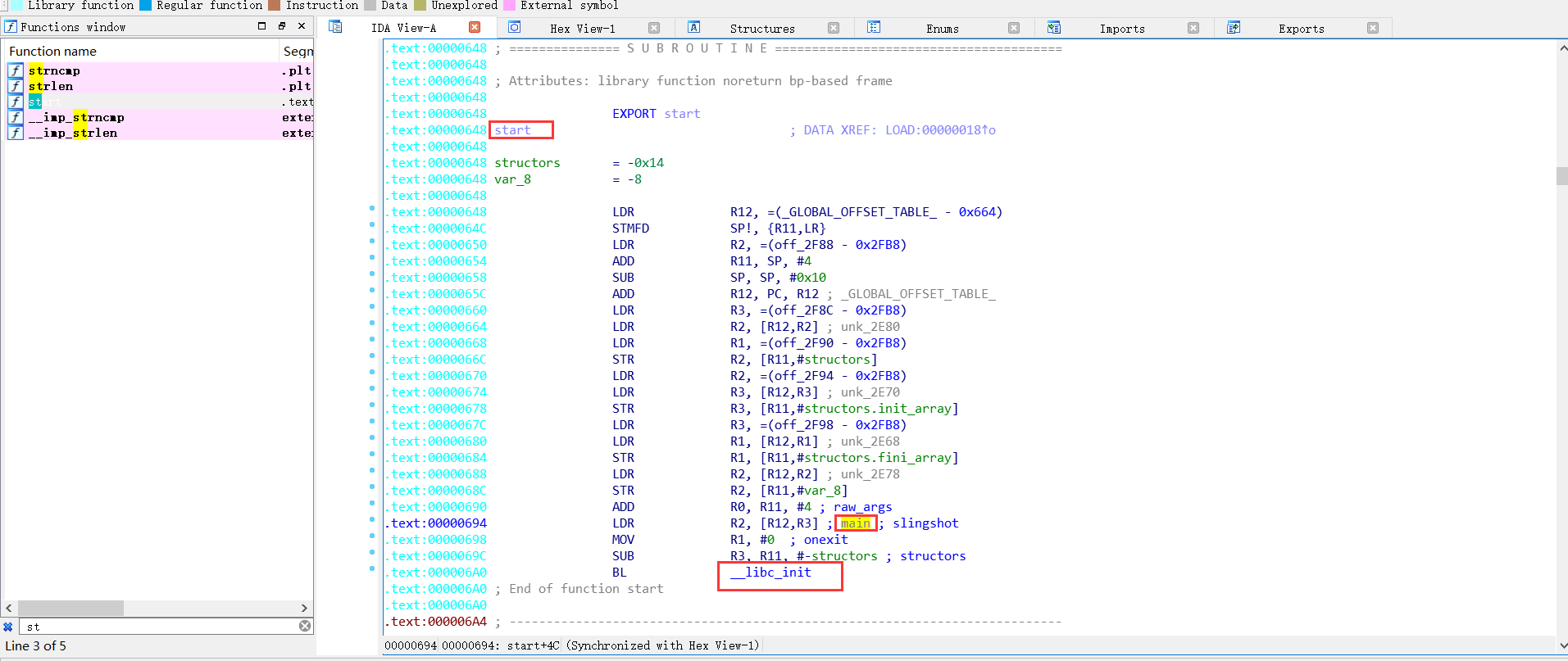Image resolution: width=1568 pixels, height=661 pixels.
Task: Clear the function search filter text
Action: [x=305, y=627]
